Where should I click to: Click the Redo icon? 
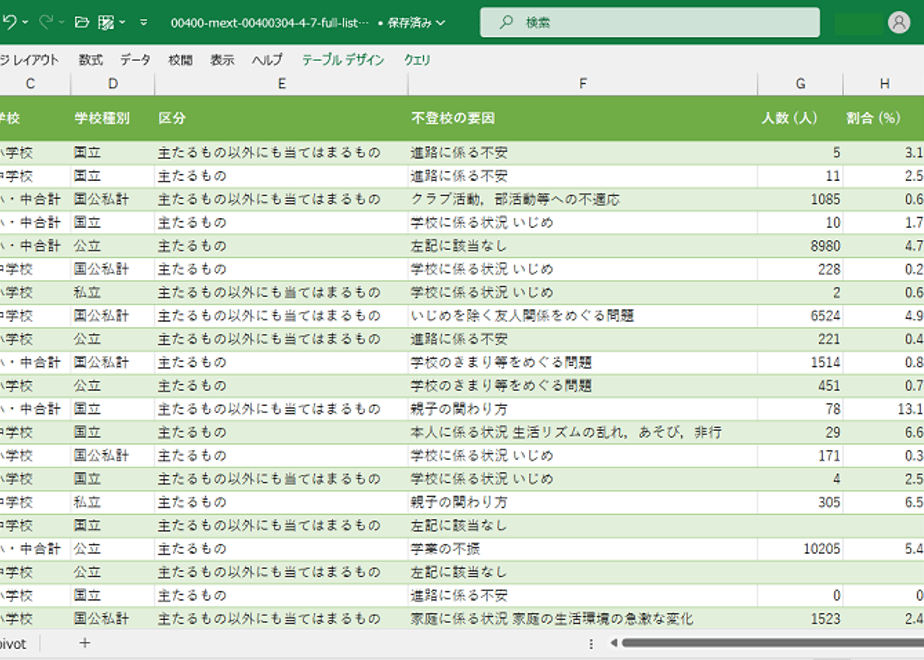46,22
